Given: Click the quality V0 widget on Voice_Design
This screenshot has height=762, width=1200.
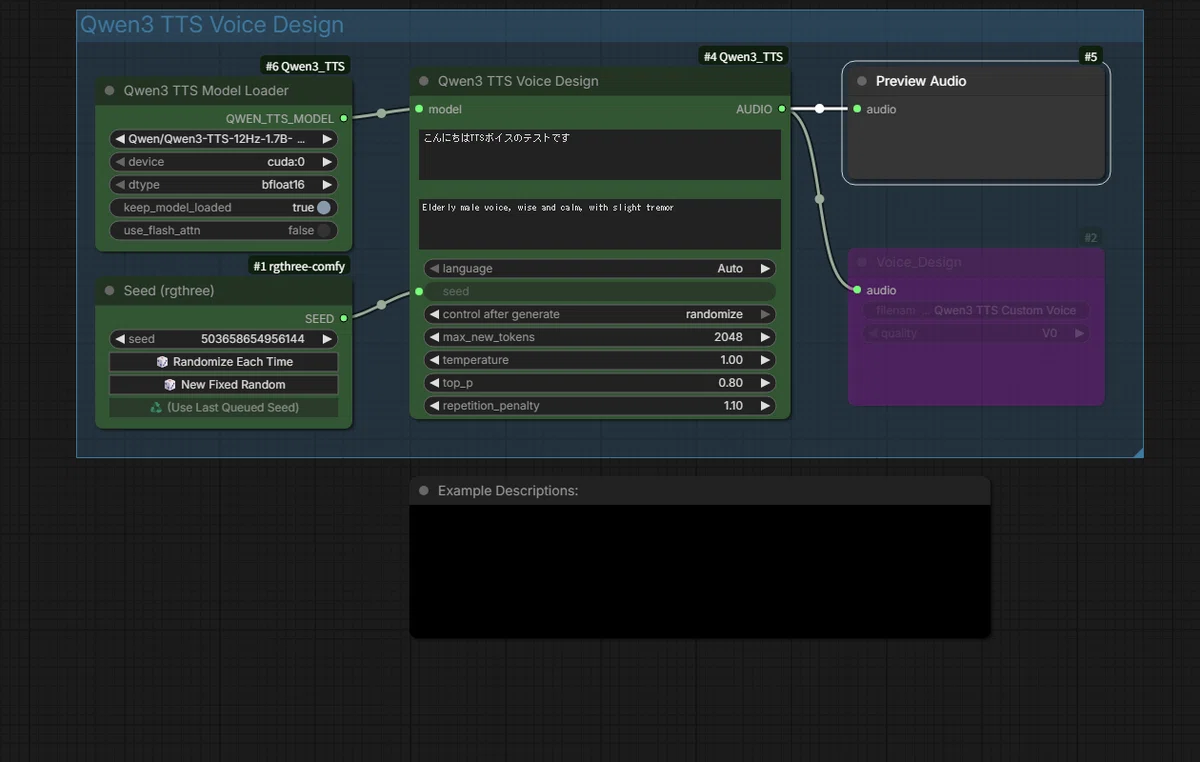Looking at the screenshot, I should click(976, 334).
